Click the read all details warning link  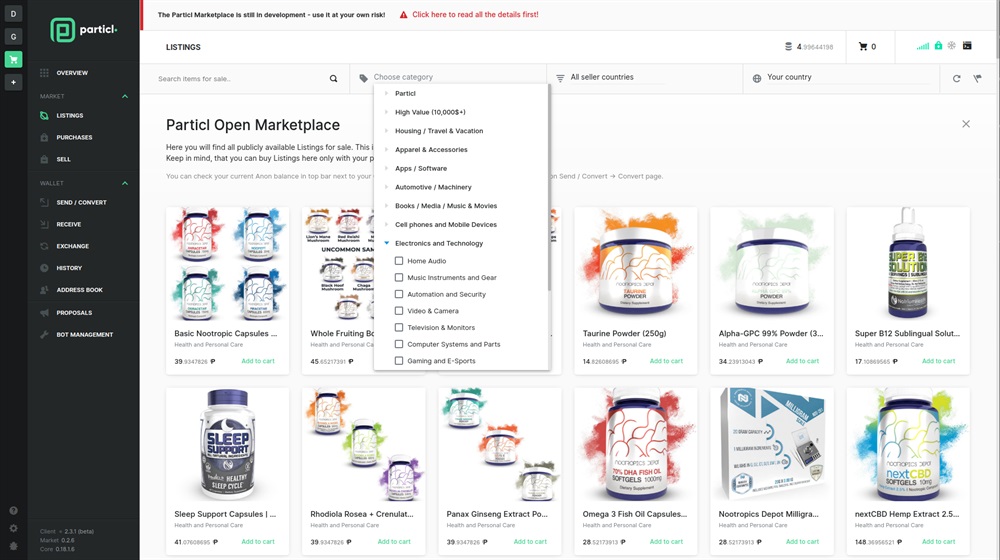(475, 15)
